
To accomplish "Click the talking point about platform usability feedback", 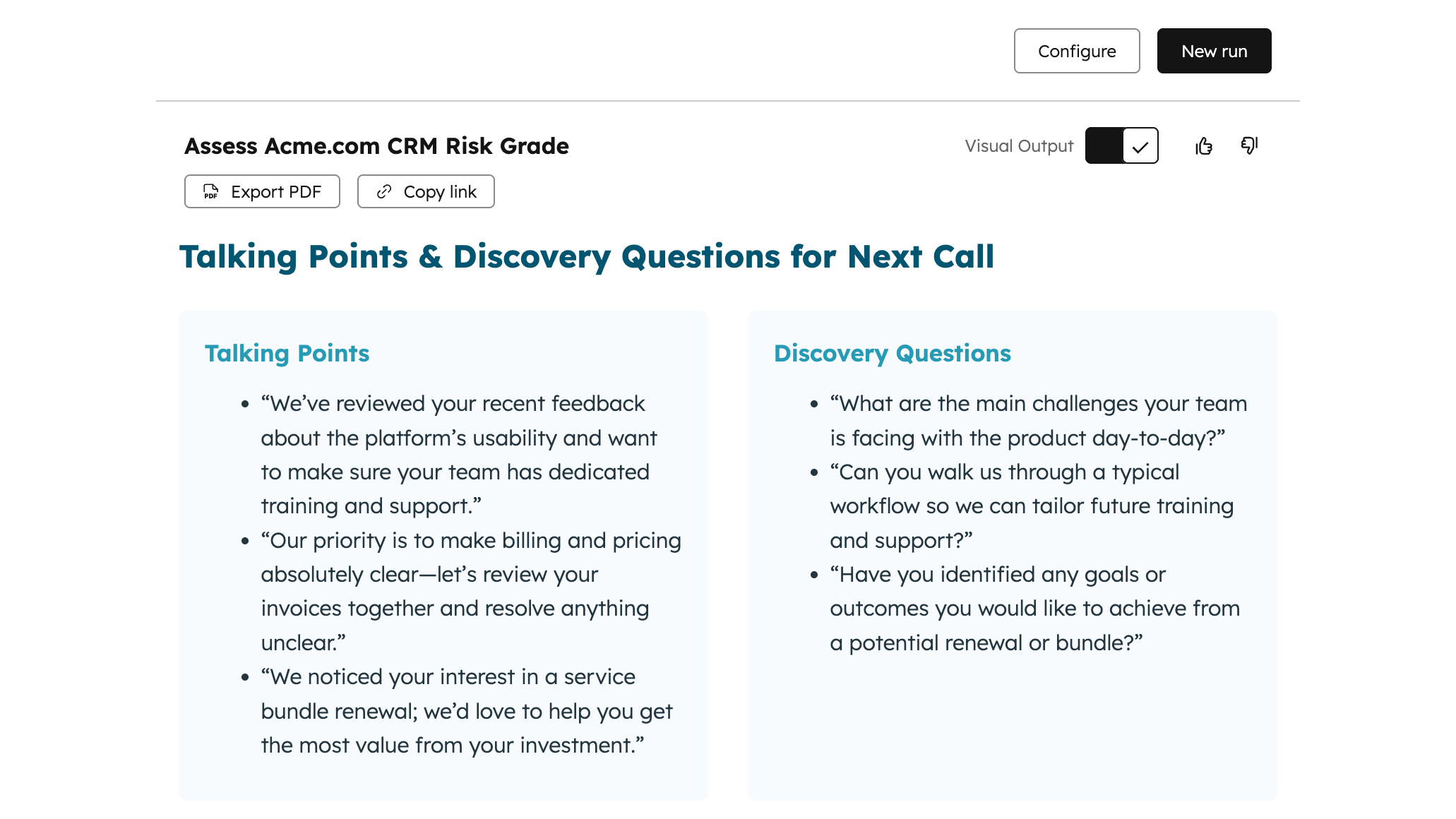I will click(x=458, y=455).
